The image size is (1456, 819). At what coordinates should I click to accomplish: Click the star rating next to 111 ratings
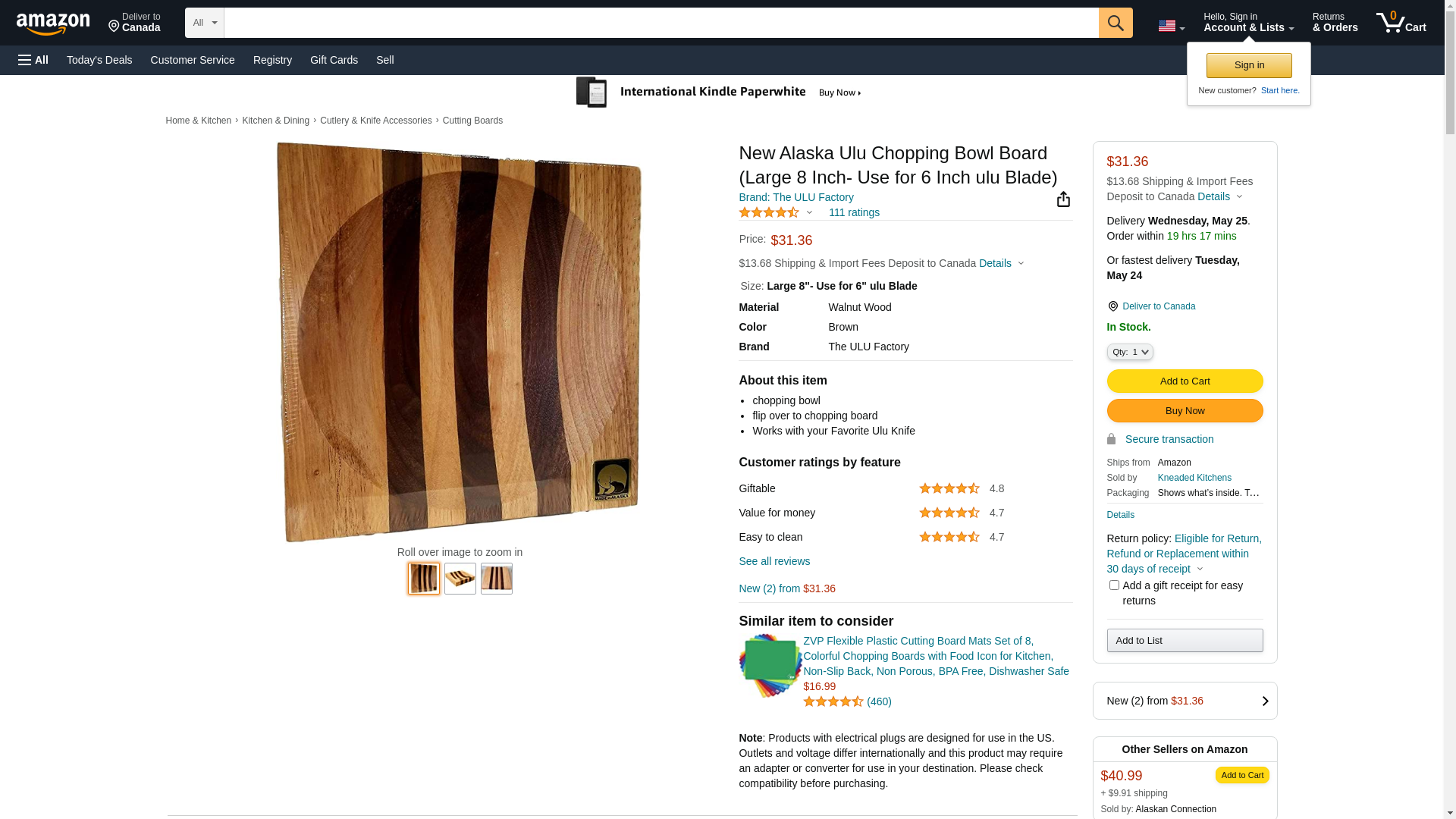(x=769, y=213)
